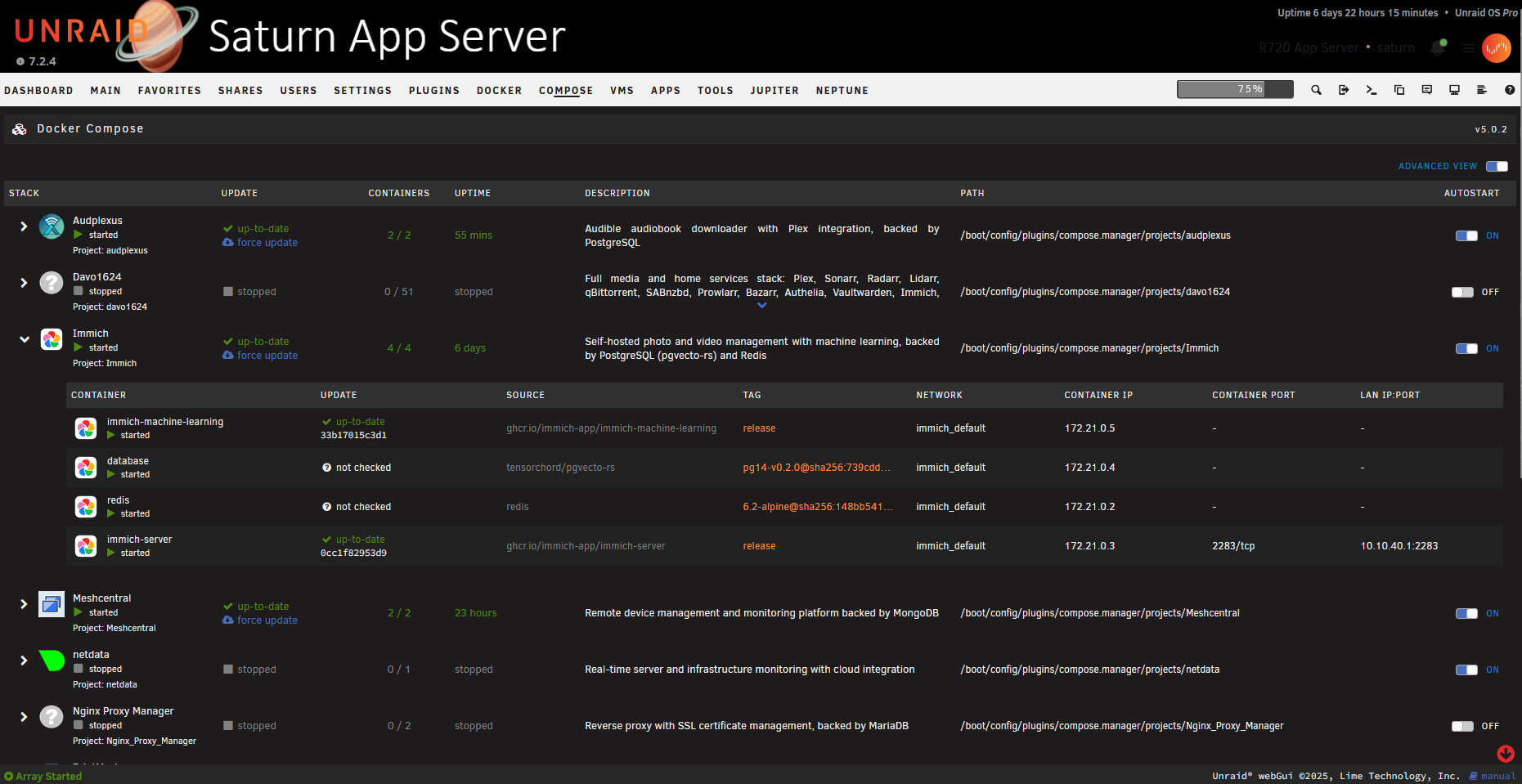Screen dimensions: 1522x784
Task: Click the 2283/tcp container port
Action: (x=1233, y=546)
